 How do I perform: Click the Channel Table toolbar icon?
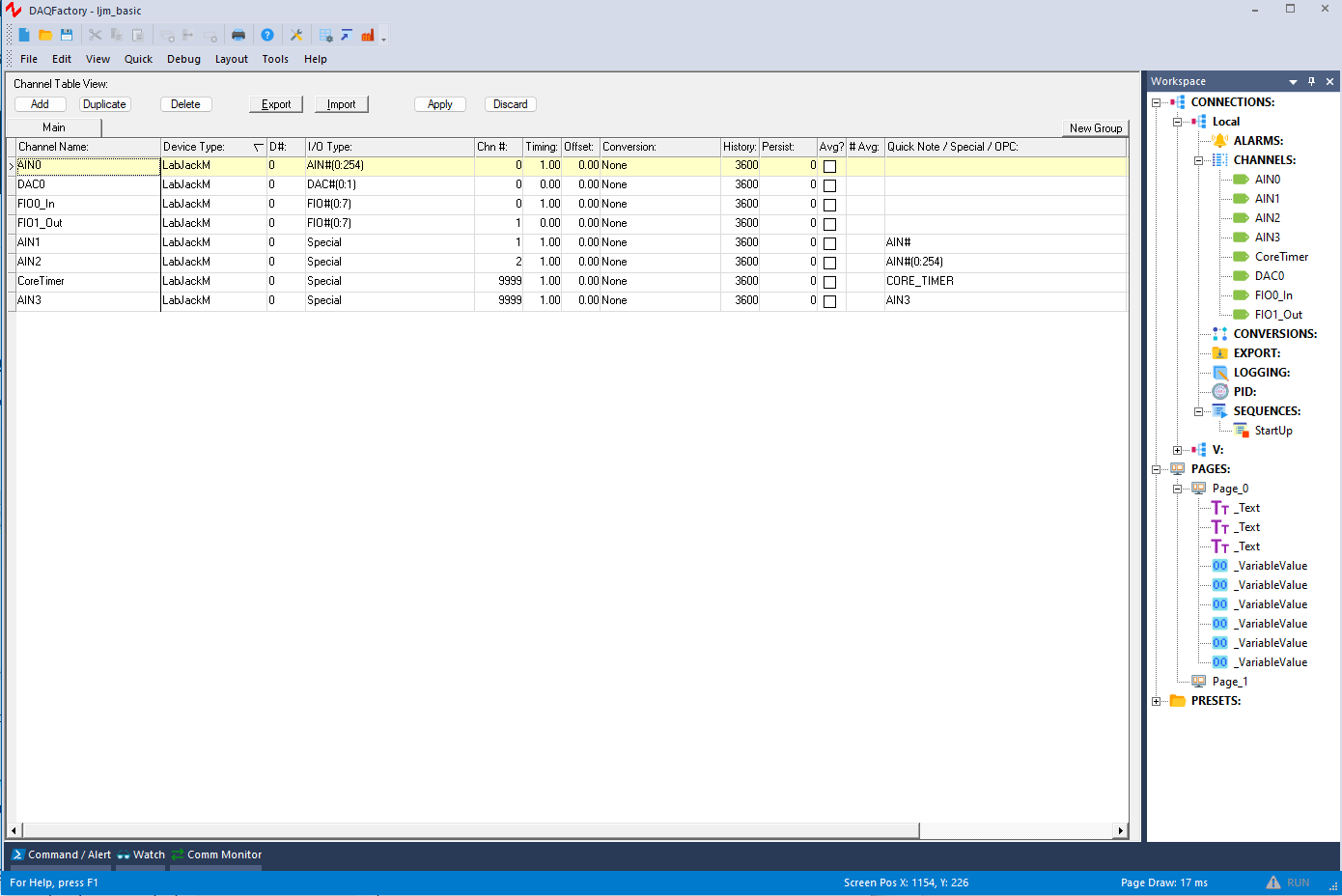(328, 34)
